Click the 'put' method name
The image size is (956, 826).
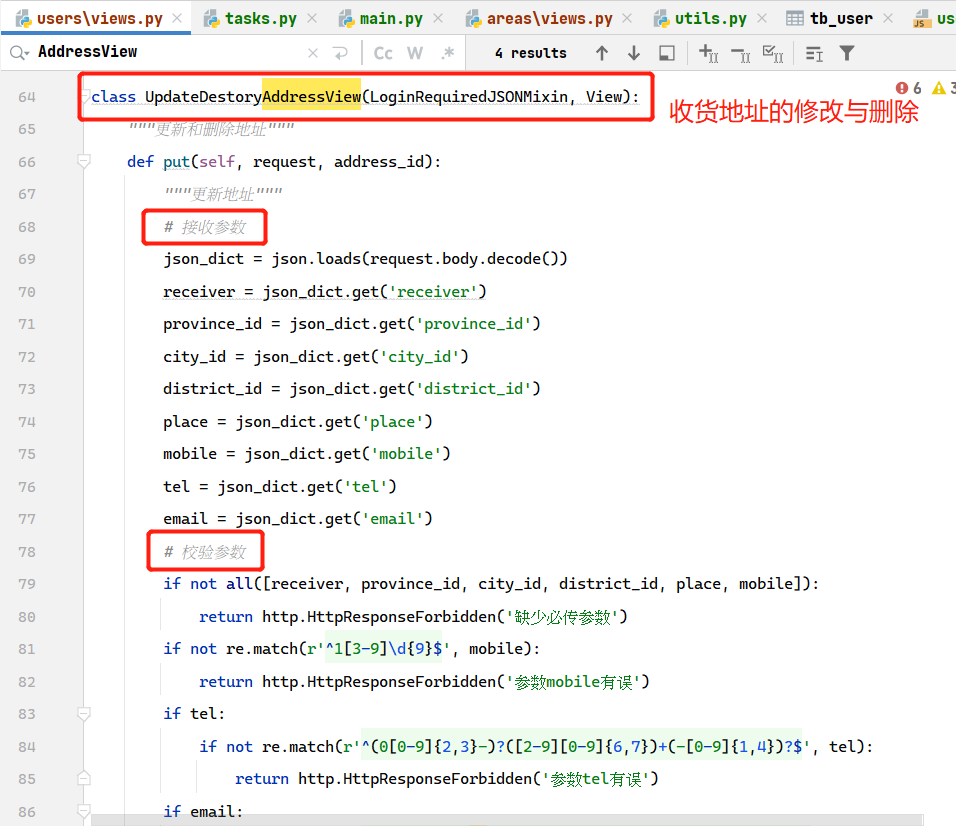pos(176,162)
